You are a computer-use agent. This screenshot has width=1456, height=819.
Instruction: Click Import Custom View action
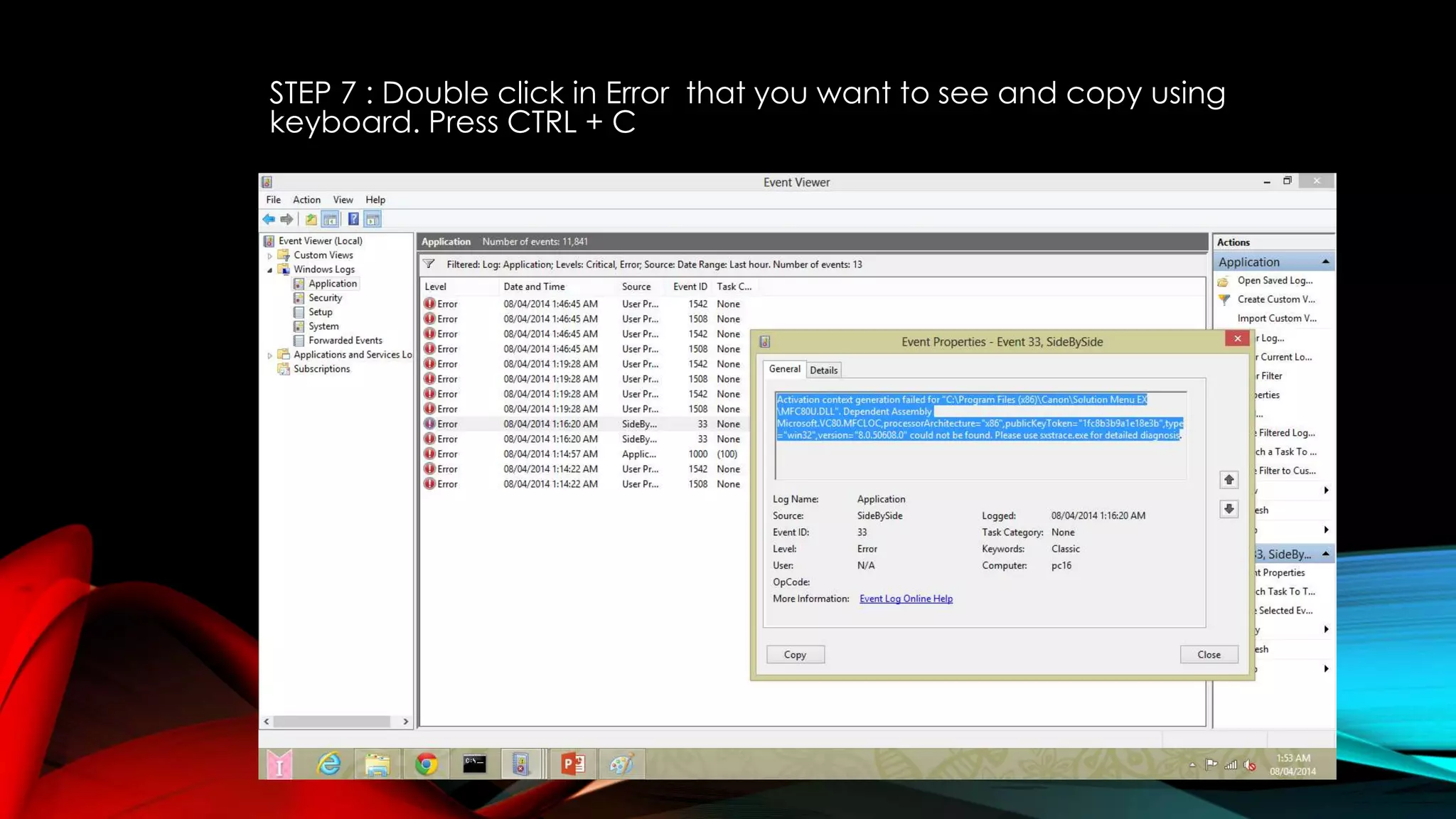point(1277,318)
